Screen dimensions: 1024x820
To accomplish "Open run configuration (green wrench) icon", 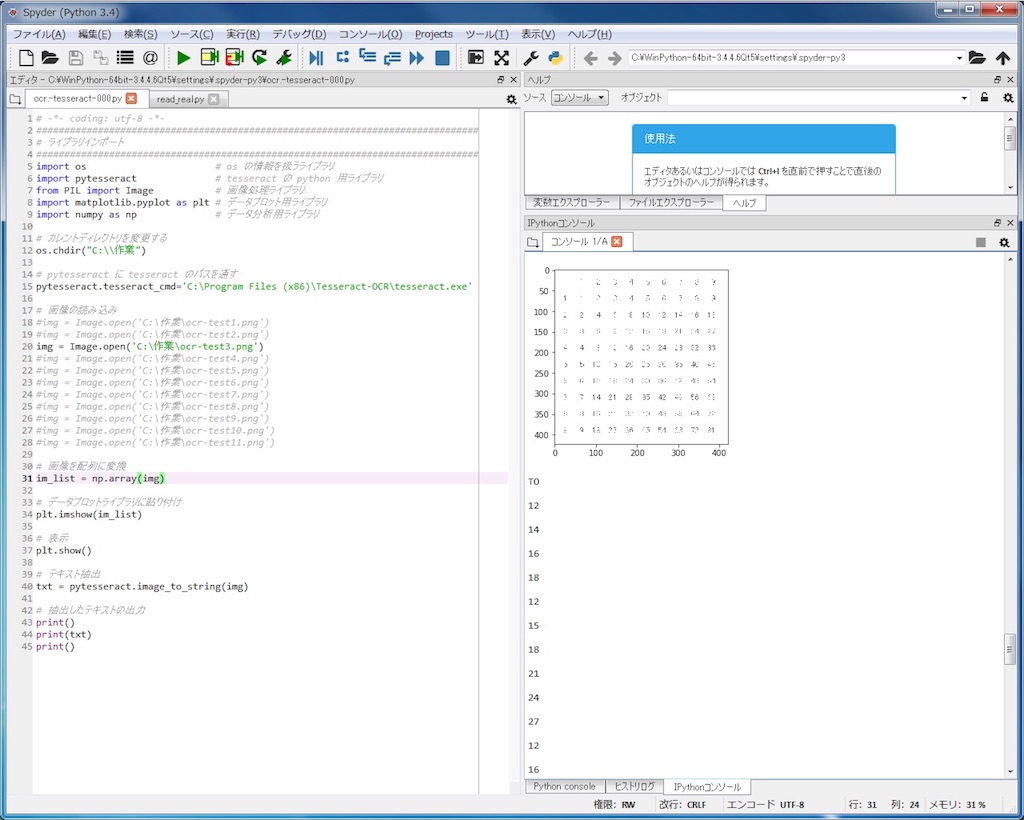I will pyautogui.click(x=284, y=58).
